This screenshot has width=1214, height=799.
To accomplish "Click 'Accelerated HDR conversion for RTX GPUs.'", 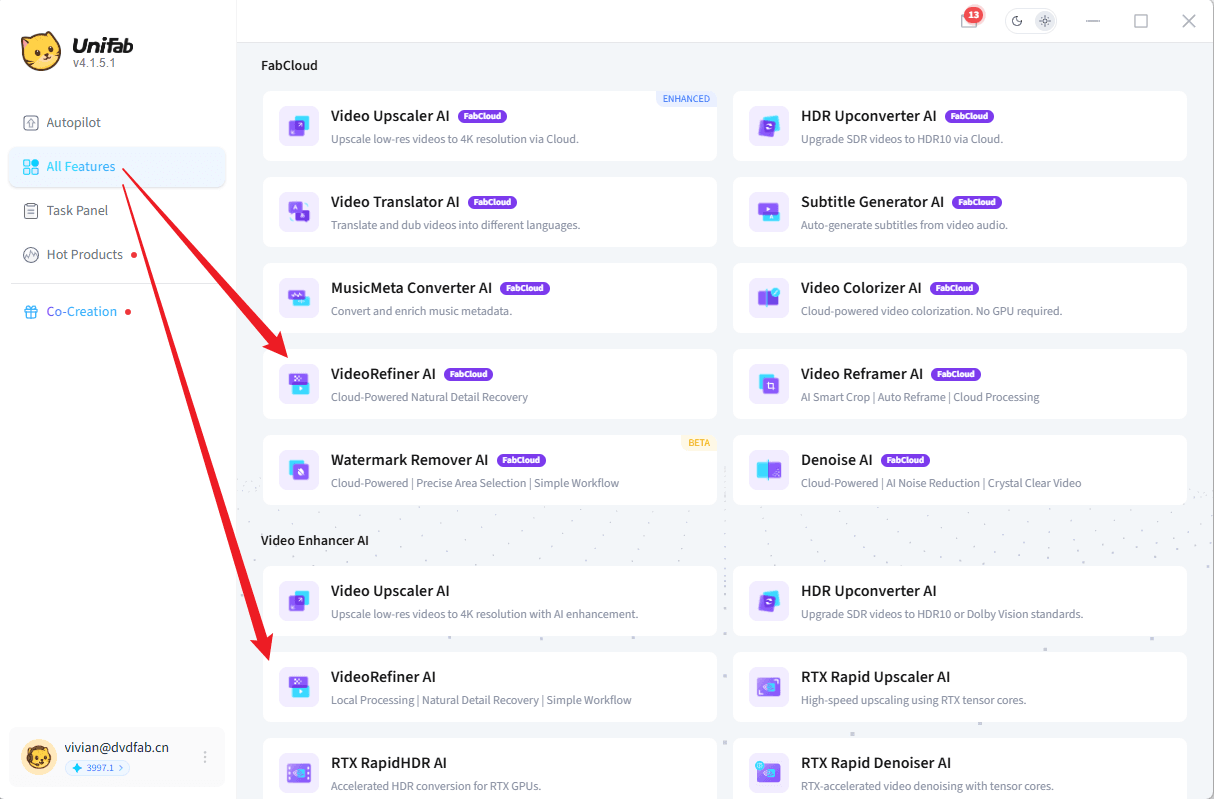I will tap(436, 786).
